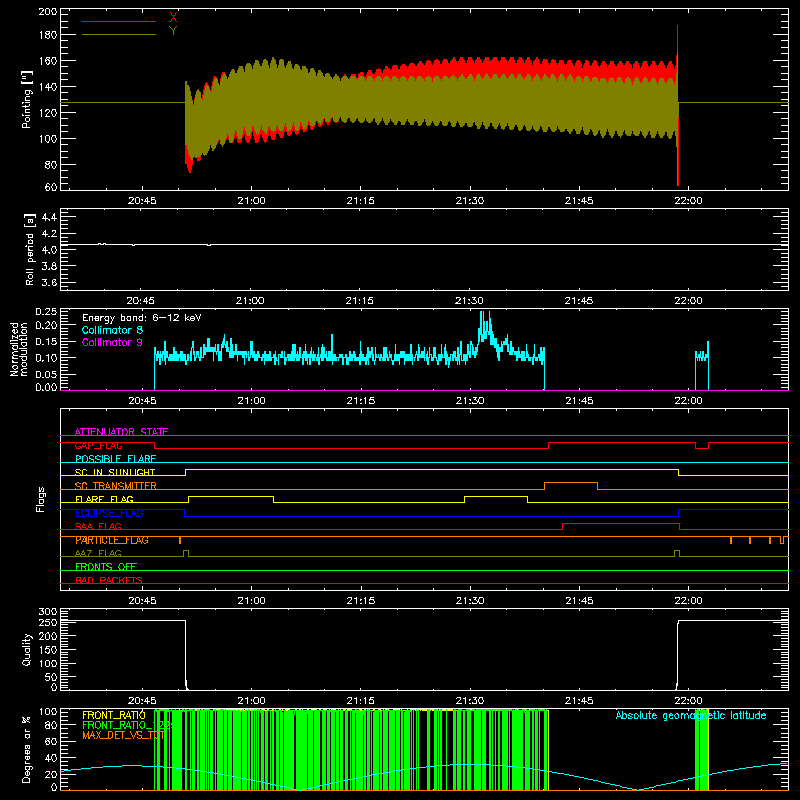Click the olive Y legend line sample

coord(119,34)
